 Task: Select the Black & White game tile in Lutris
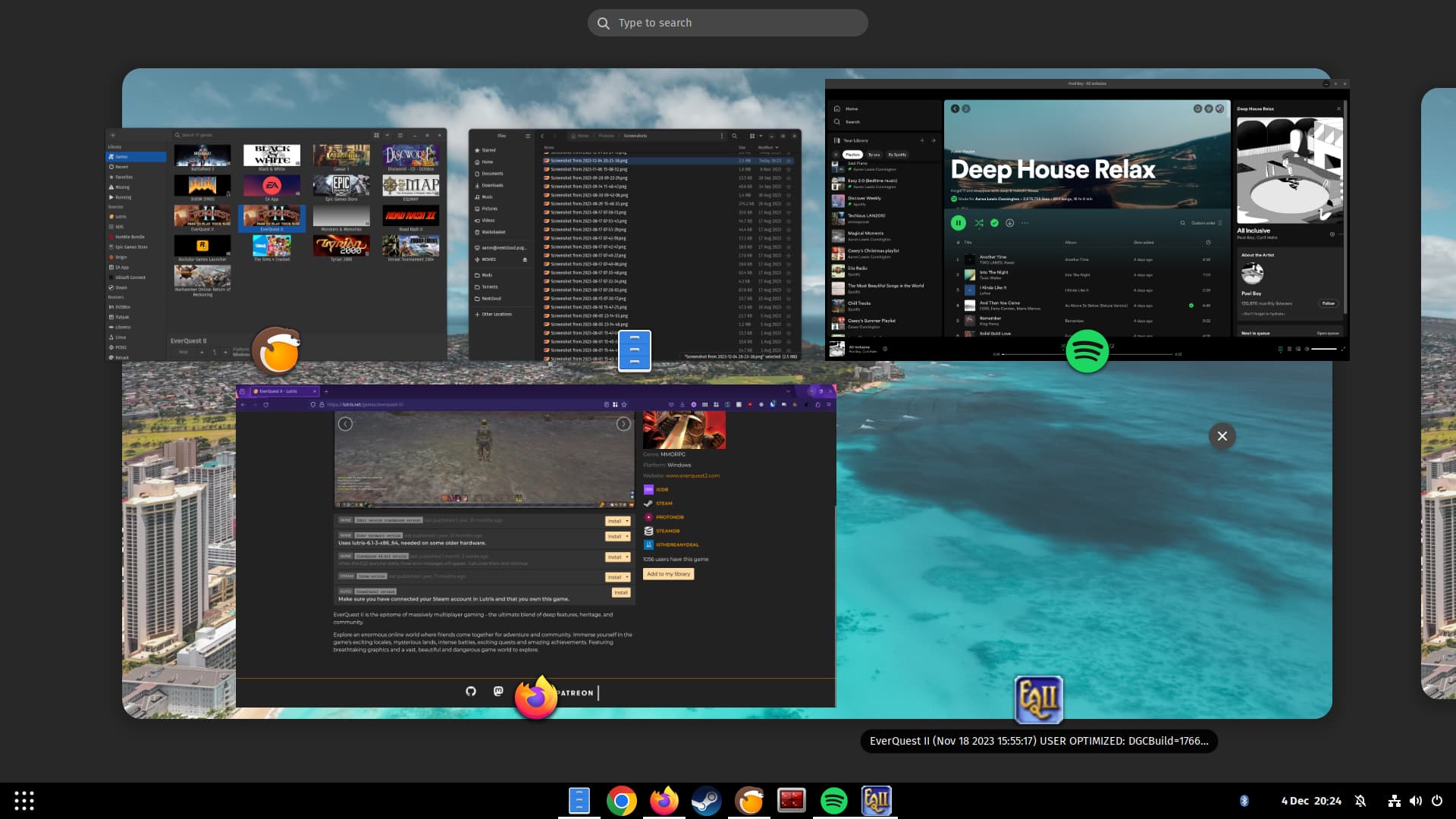(271, 157)
